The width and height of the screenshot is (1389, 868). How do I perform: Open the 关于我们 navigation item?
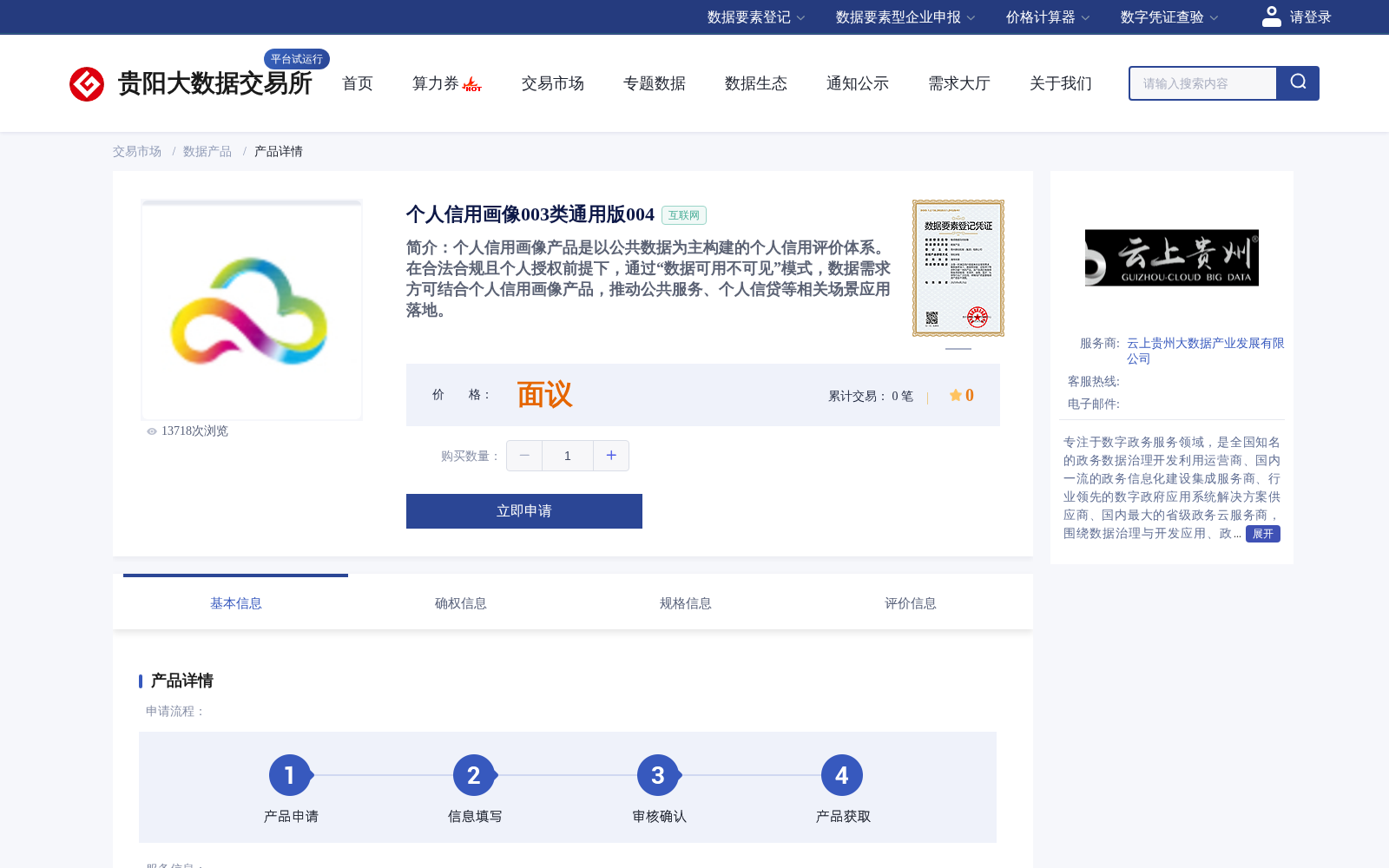point(1061,83)
